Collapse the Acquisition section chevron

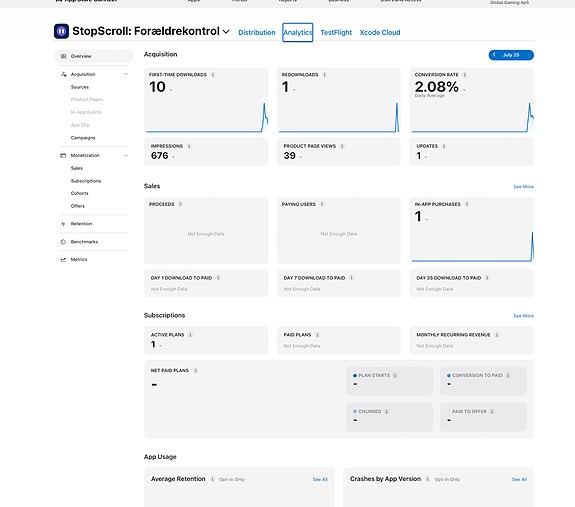(126, 74)
